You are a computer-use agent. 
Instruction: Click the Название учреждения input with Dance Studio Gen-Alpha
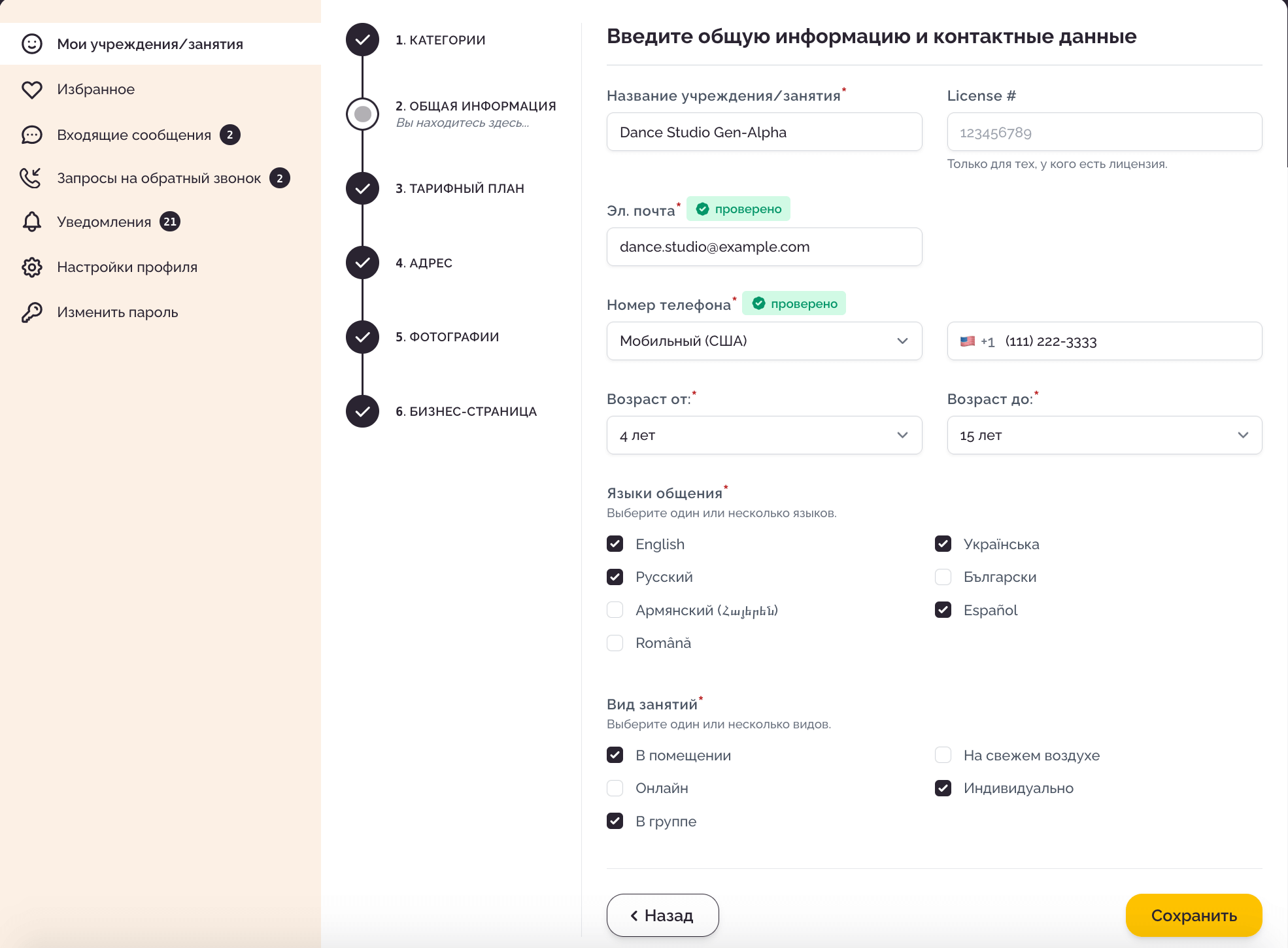pyautogui.click(x=764, y=132)
